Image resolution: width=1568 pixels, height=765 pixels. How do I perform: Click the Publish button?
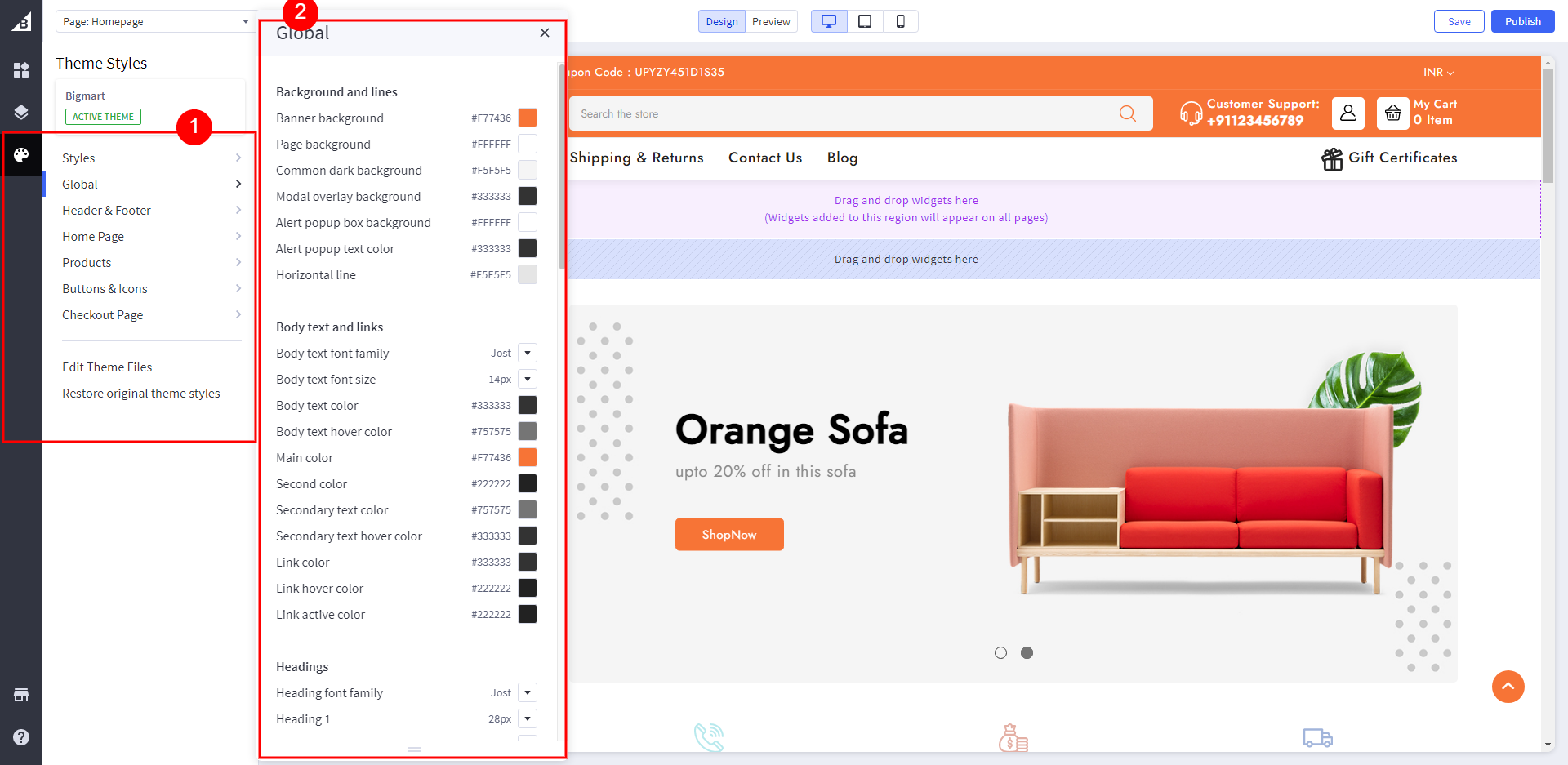[1522, 22]
